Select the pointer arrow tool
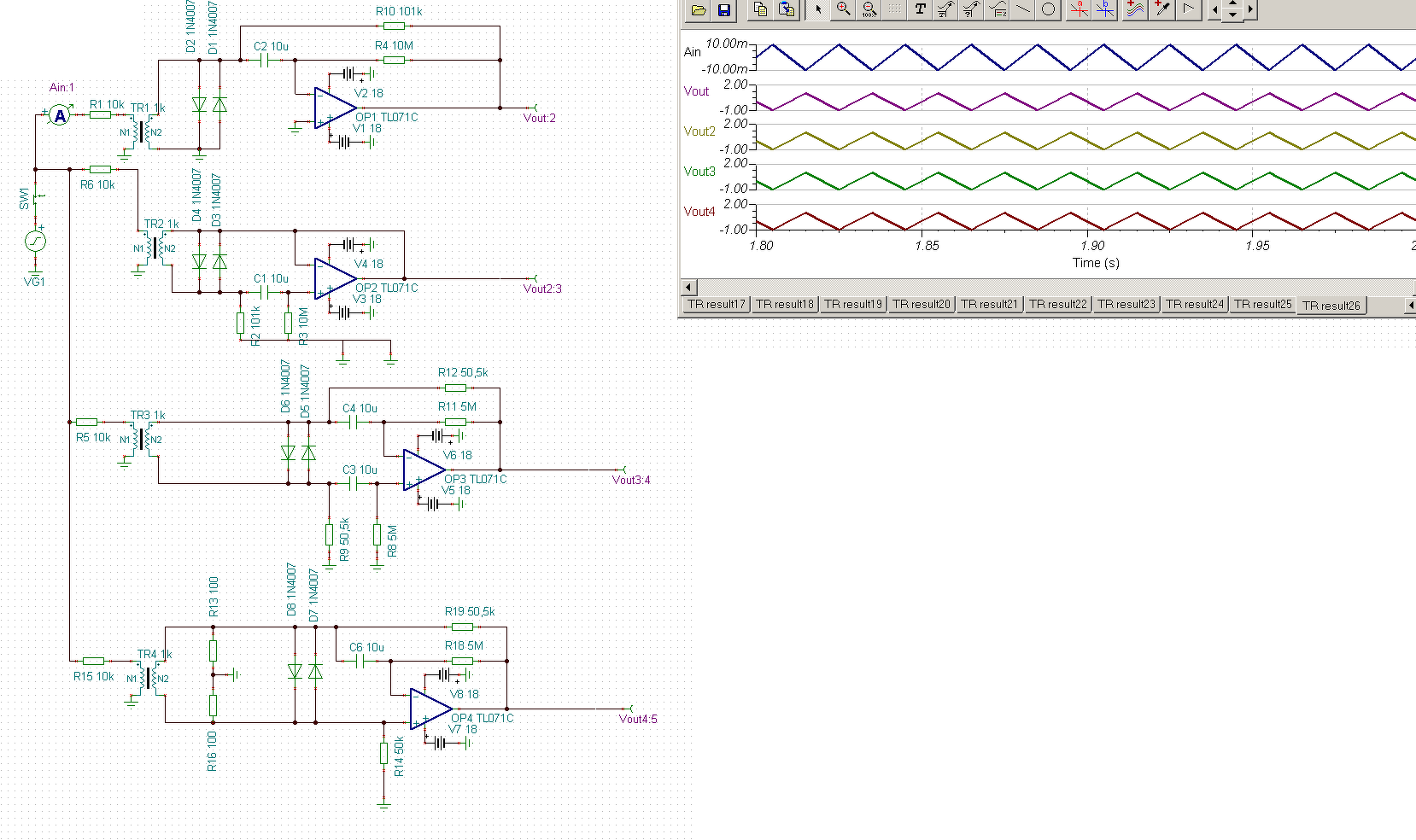The image size is (1416, 840). click(x=818, y=10)
